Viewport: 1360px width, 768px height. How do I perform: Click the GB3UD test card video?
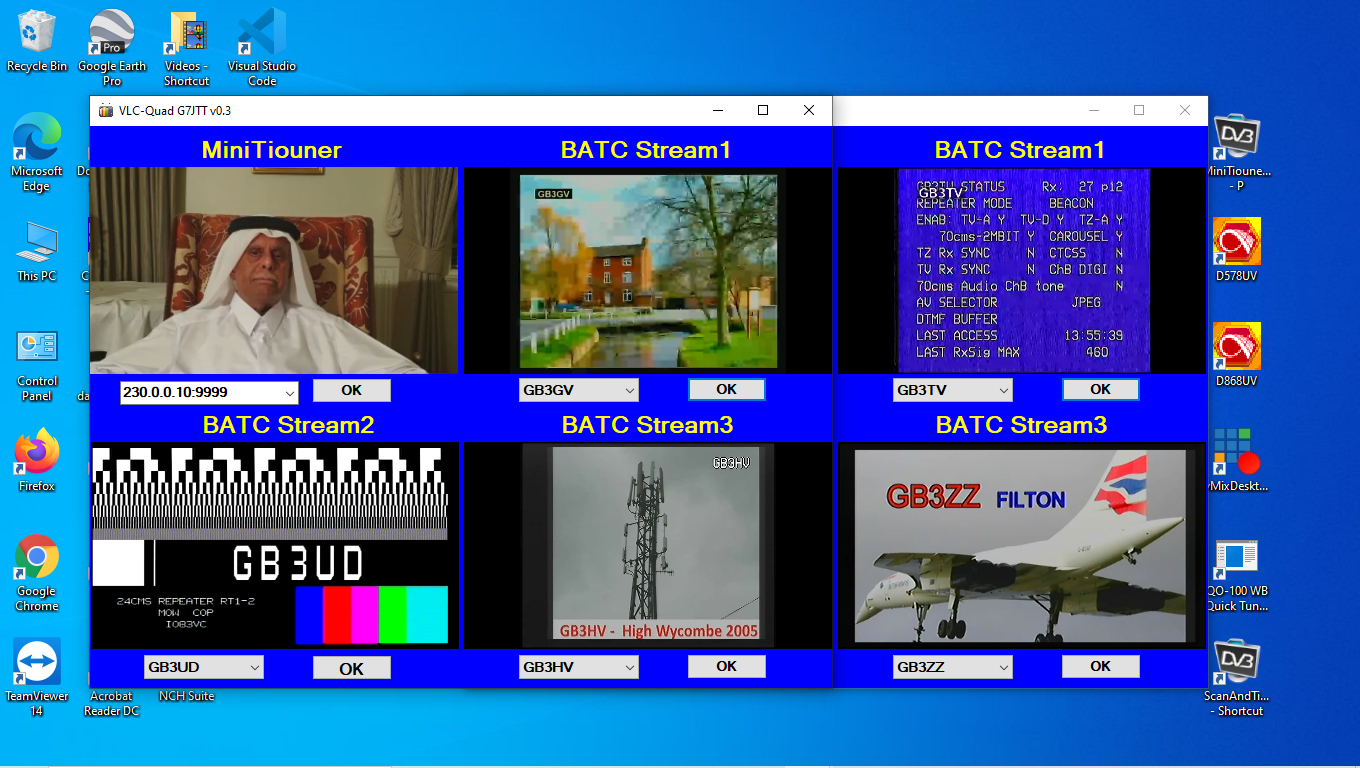(274, 546)
